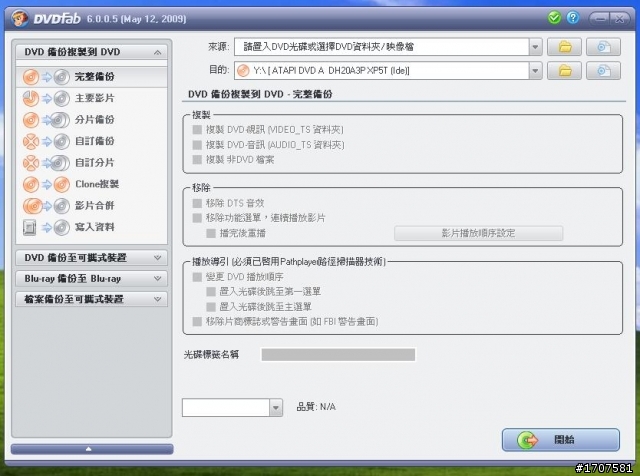Screen dimensions: 640x476
Task: Open 影片播放順序設定 button
Action: pyautogui.click(x=478, y=234)
